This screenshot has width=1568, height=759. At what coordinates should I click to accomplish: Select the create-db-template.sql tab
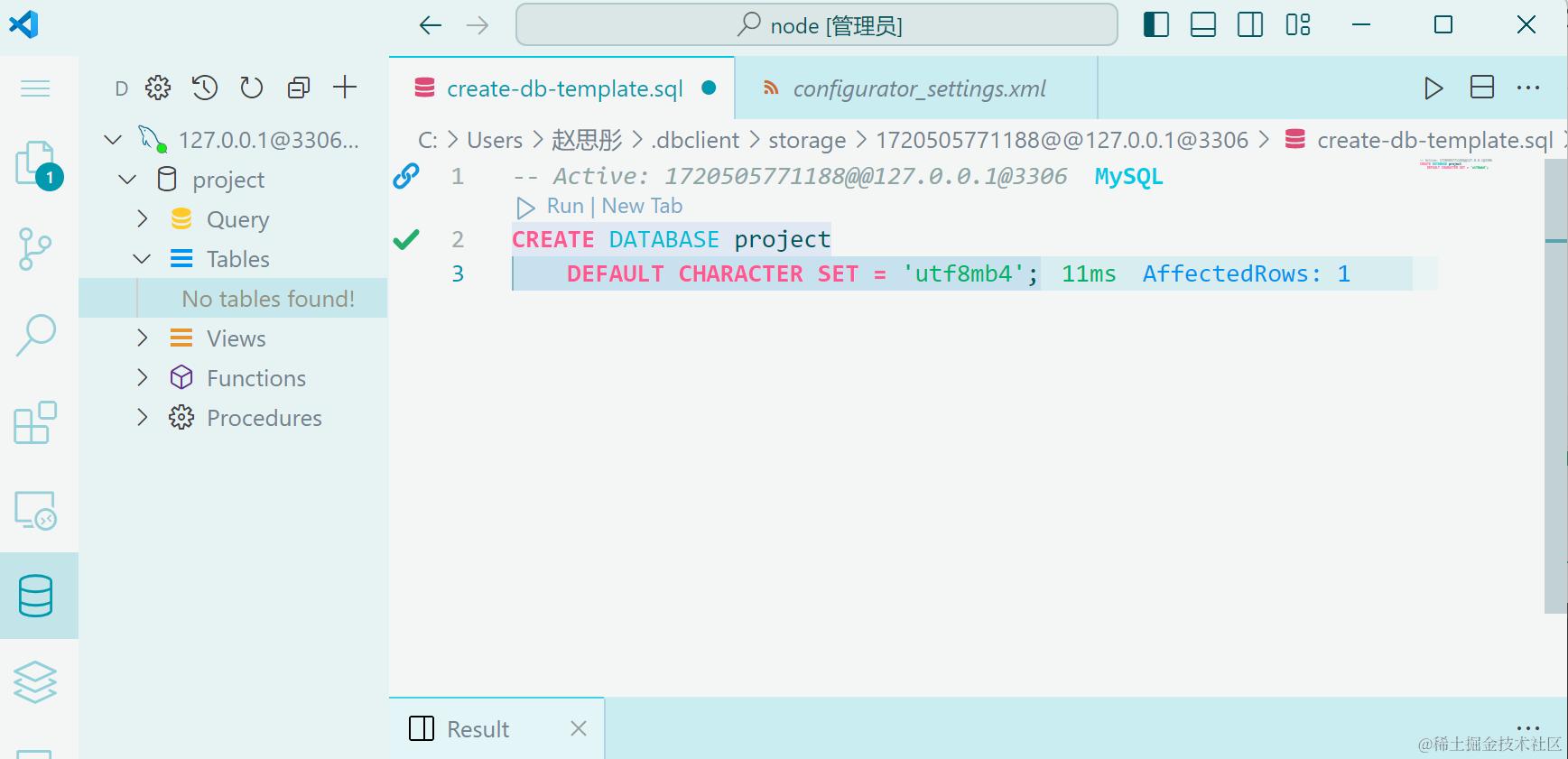564,88
